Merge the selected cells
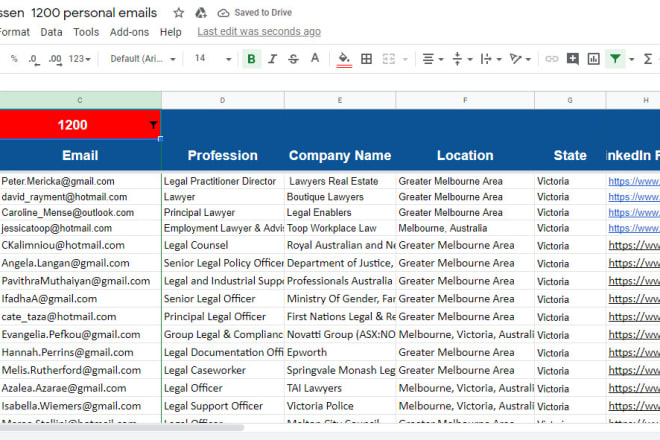Viewport: 660px width, 440px height. (389, 59)
